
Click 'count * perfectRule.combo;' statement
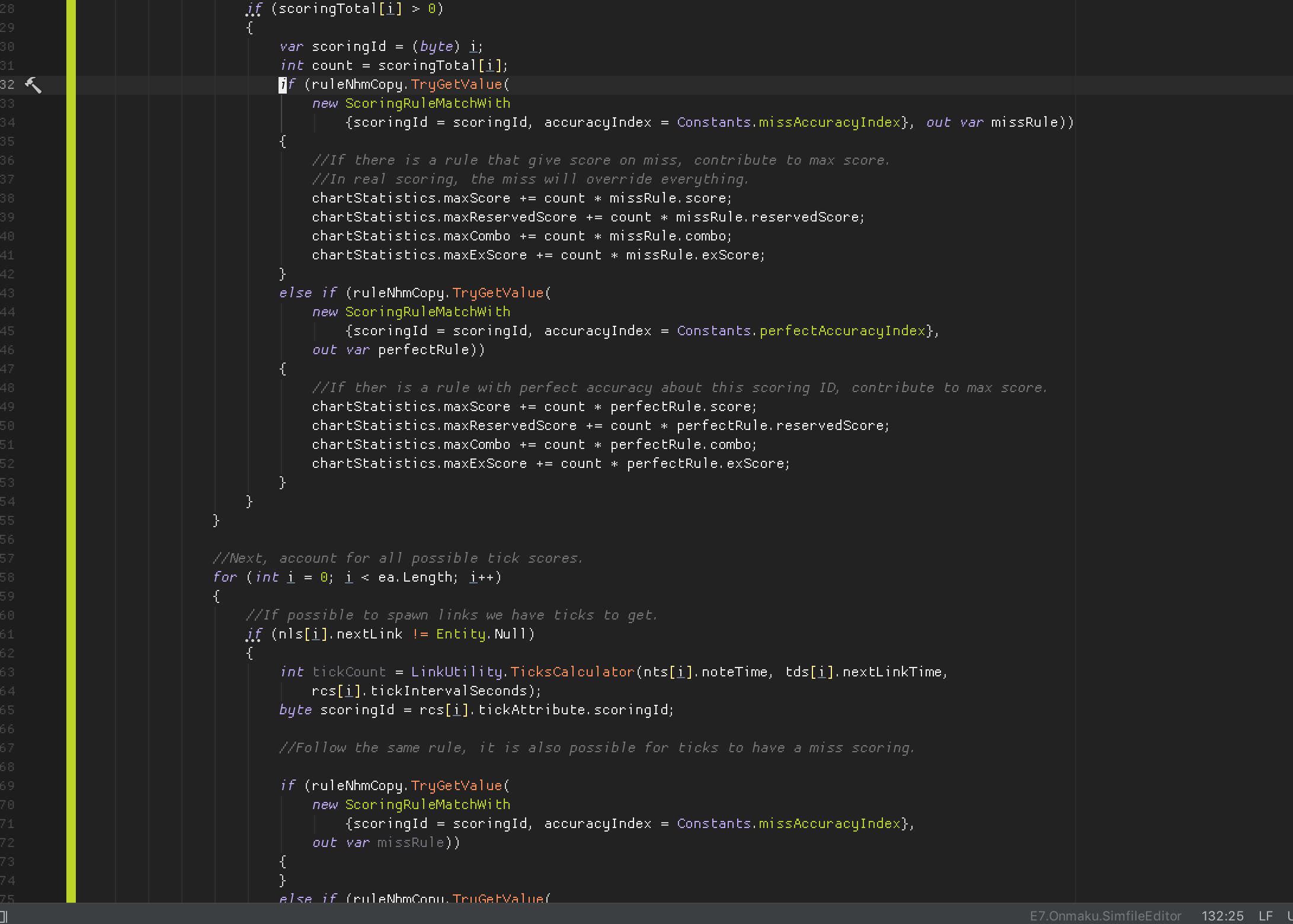(650, 445)
